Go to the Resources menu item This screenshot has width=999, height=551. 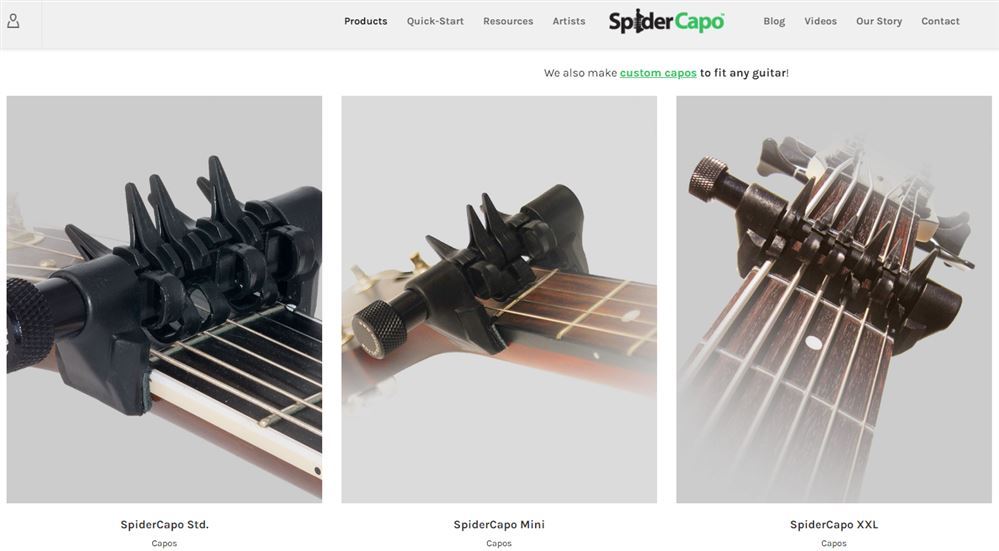tap(508, 21)
